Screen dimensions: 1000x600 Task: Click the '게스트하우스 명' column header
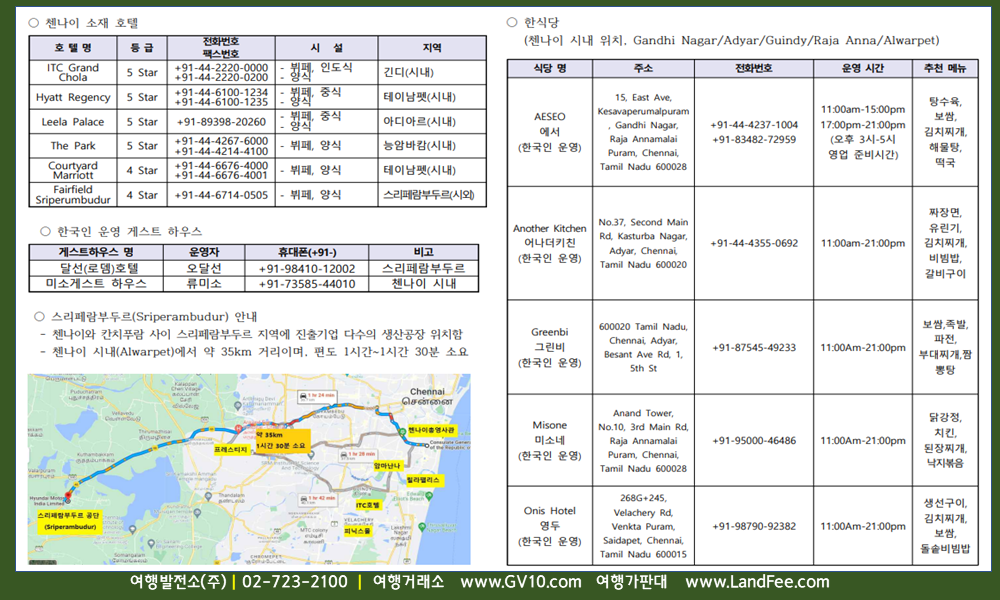tap(96, 252)
